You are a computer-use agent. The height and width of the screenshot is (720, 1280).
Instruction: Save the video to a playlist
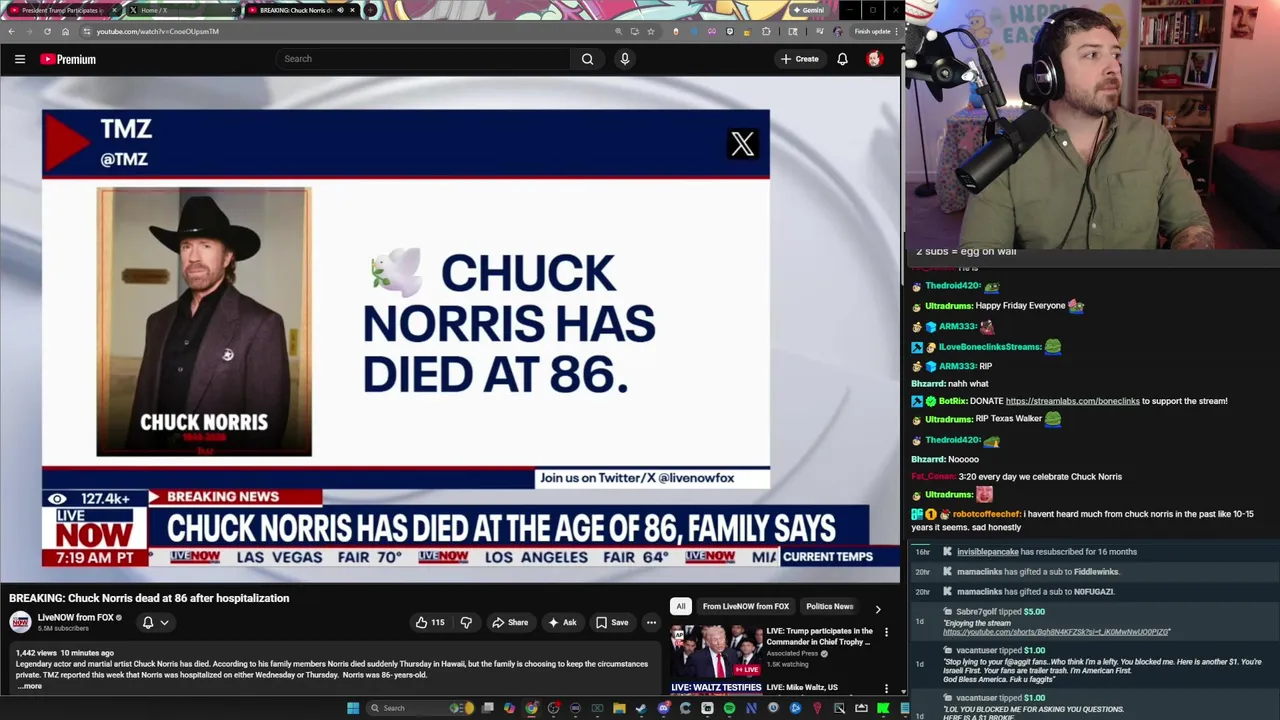click(x=612, y=622)
